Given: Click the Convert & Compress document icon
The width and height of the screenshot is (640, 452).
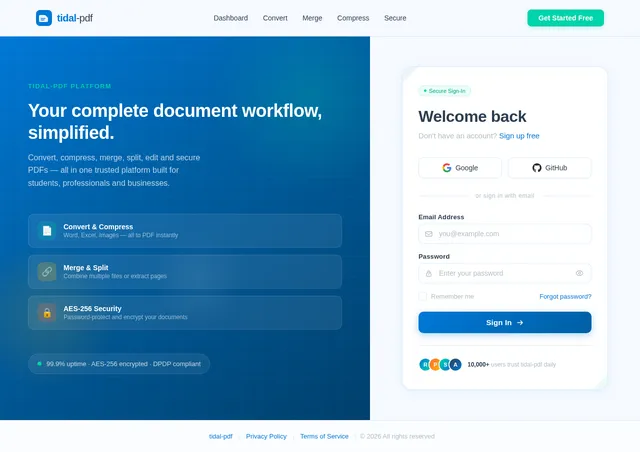Looking at the screenshot, I should point(47,231).
